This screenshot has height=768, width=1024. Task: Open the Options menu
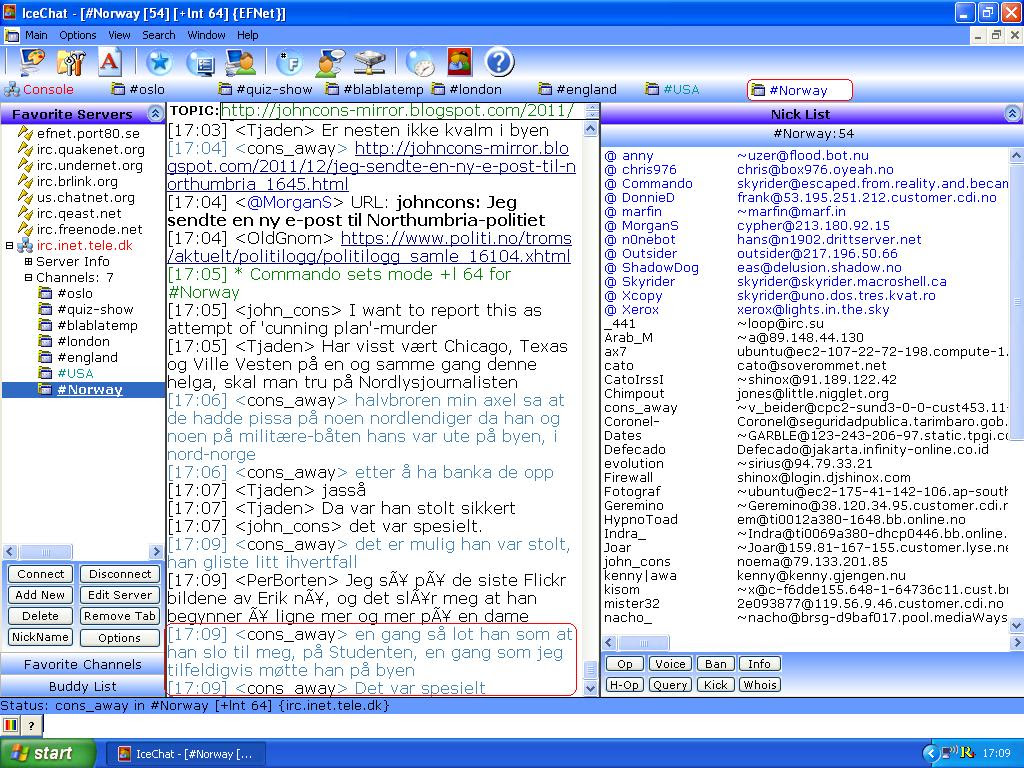click(x=78, y=35)
